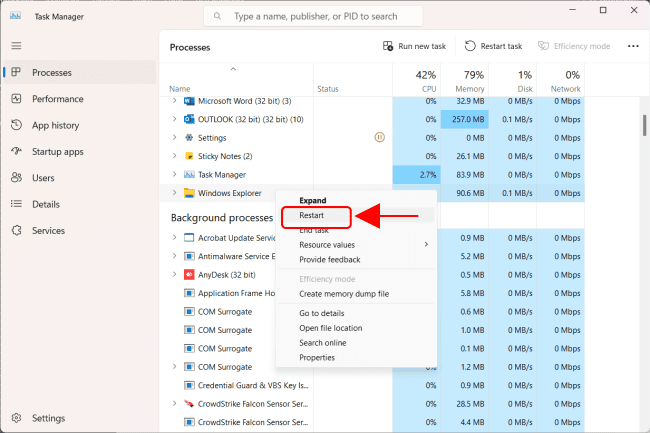The image size is (650, 433).
Task: Open the Details page
Action: click(46, 204)
